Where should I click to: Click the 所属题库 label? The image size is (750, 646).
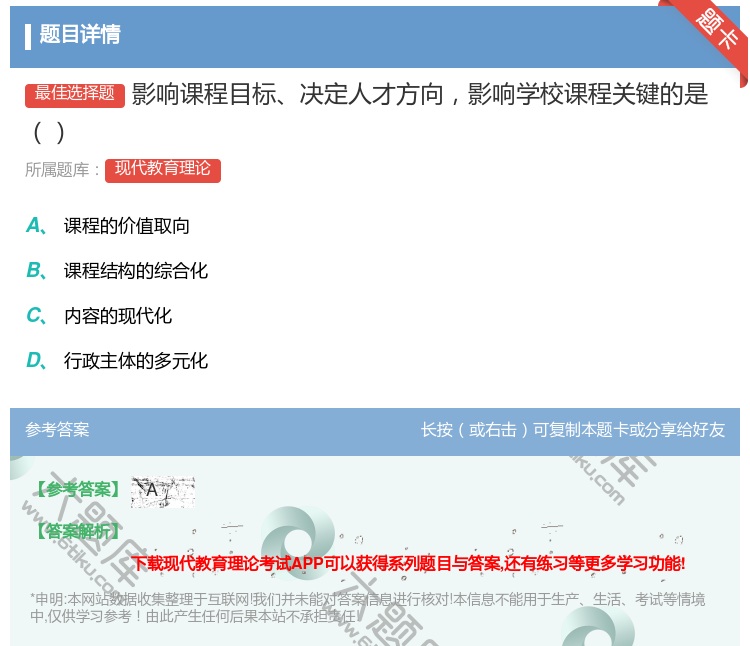point(62,170)
